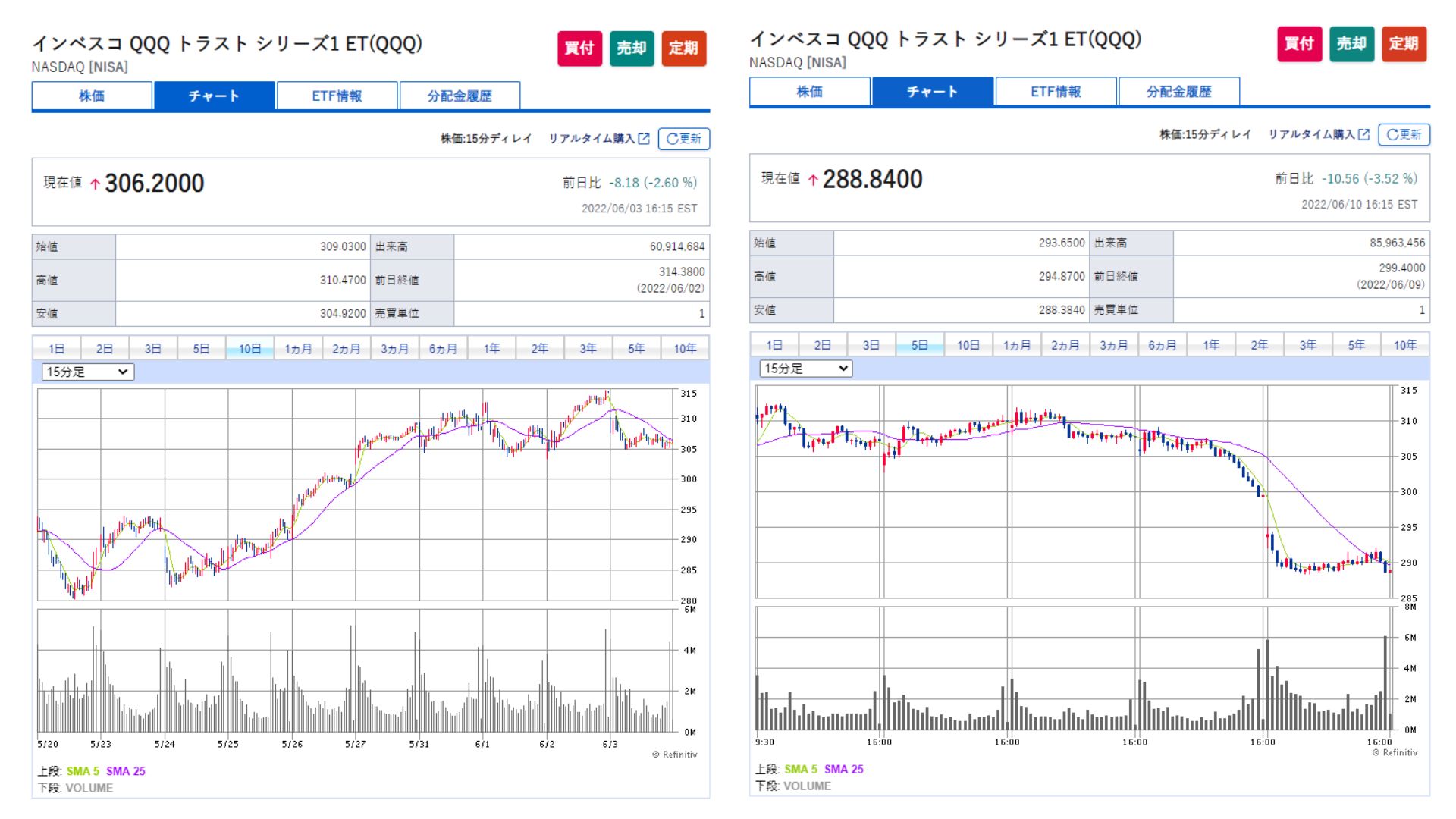Click the 60,914,684 volume value
This screenshot has width=1456, height=819.
click(x=677, y=246)
